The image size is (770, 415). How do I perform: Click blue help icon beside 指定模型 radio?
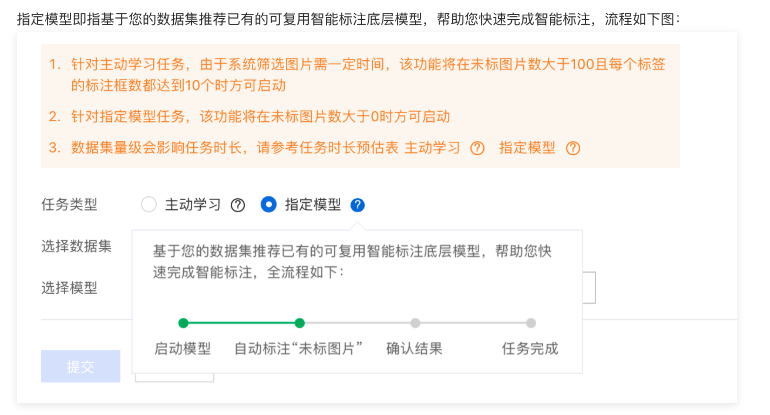(358, 205)
